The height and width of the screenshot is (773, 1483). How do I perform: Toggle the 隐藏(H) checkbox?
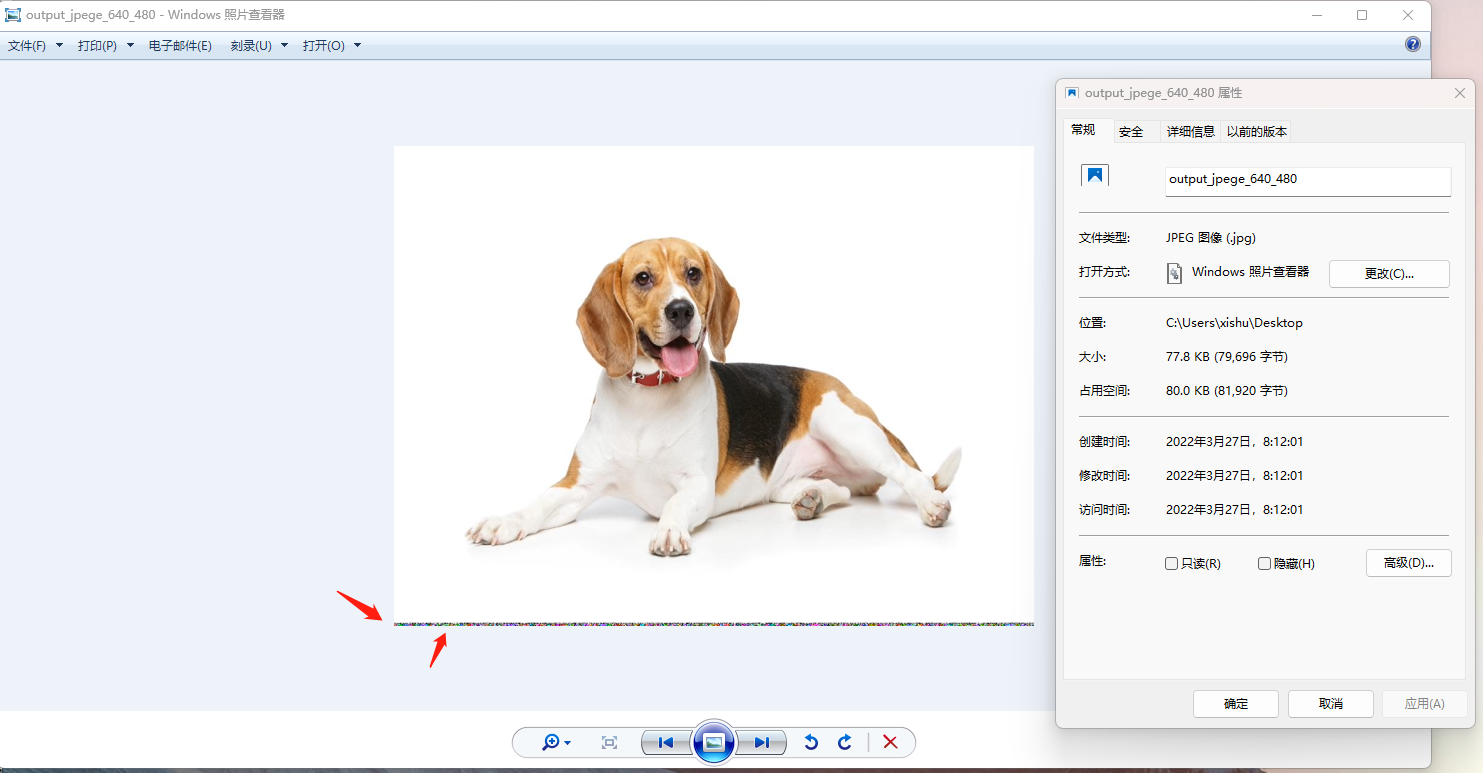tap(1264, 564)
